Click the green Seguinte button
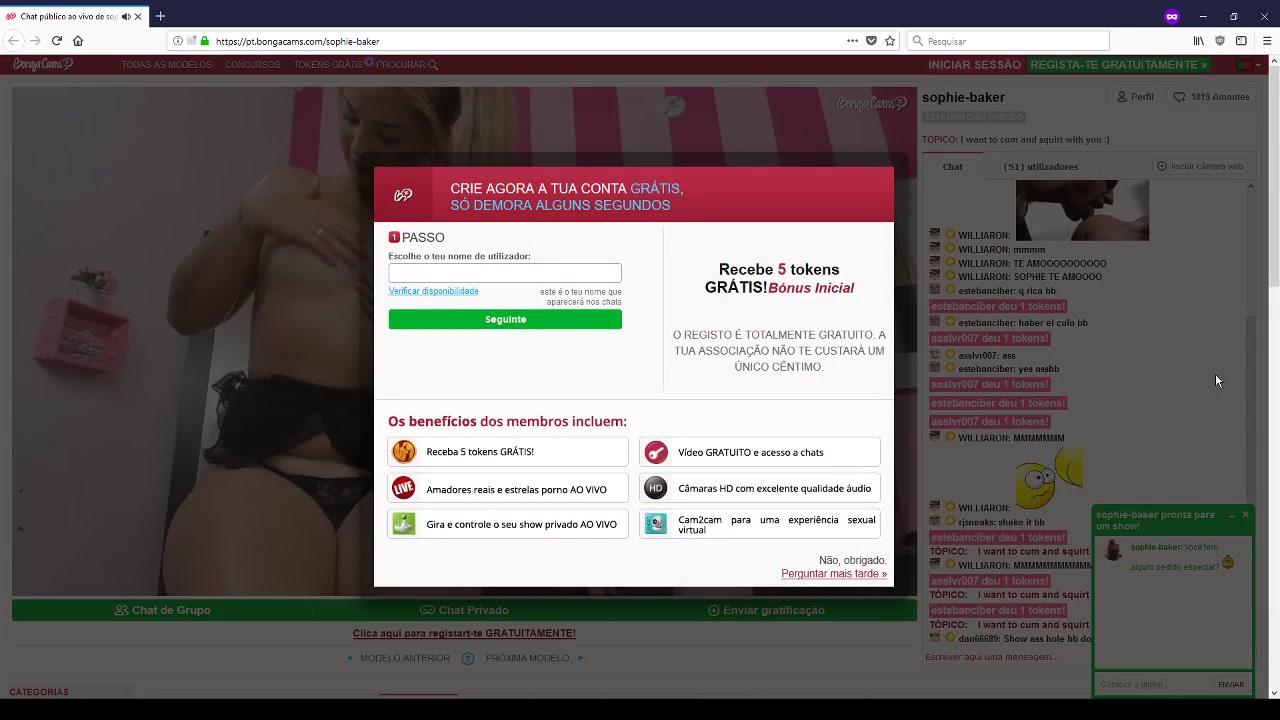This screenshot has width=1280, height=720. point(505,319)
